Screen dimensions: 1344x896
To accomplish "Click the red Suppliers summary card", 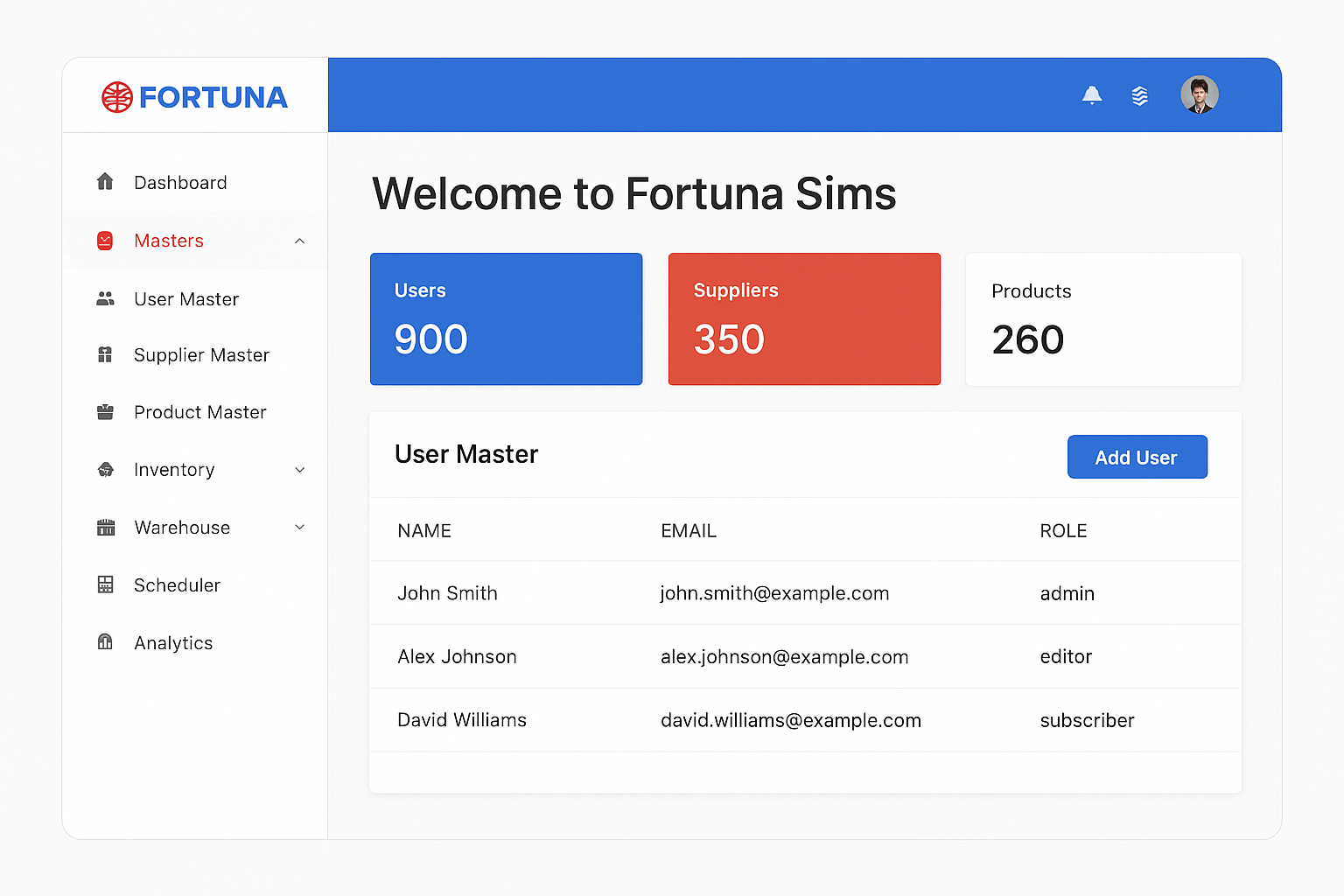I will (x=804, y=319).
